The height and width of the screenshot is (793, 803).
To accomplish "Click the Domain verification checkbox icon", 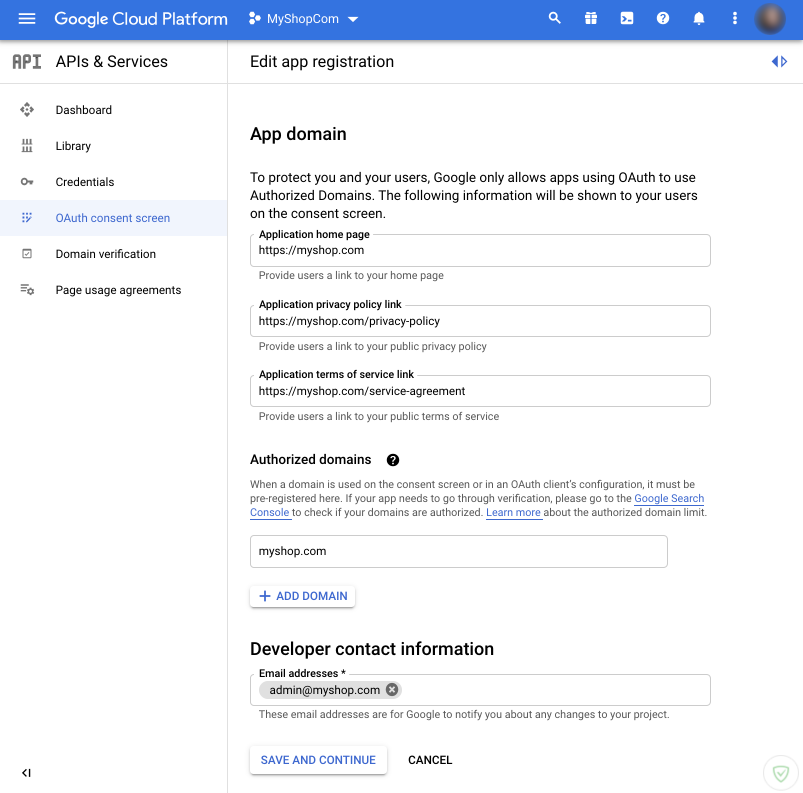I will pos(27,254).
